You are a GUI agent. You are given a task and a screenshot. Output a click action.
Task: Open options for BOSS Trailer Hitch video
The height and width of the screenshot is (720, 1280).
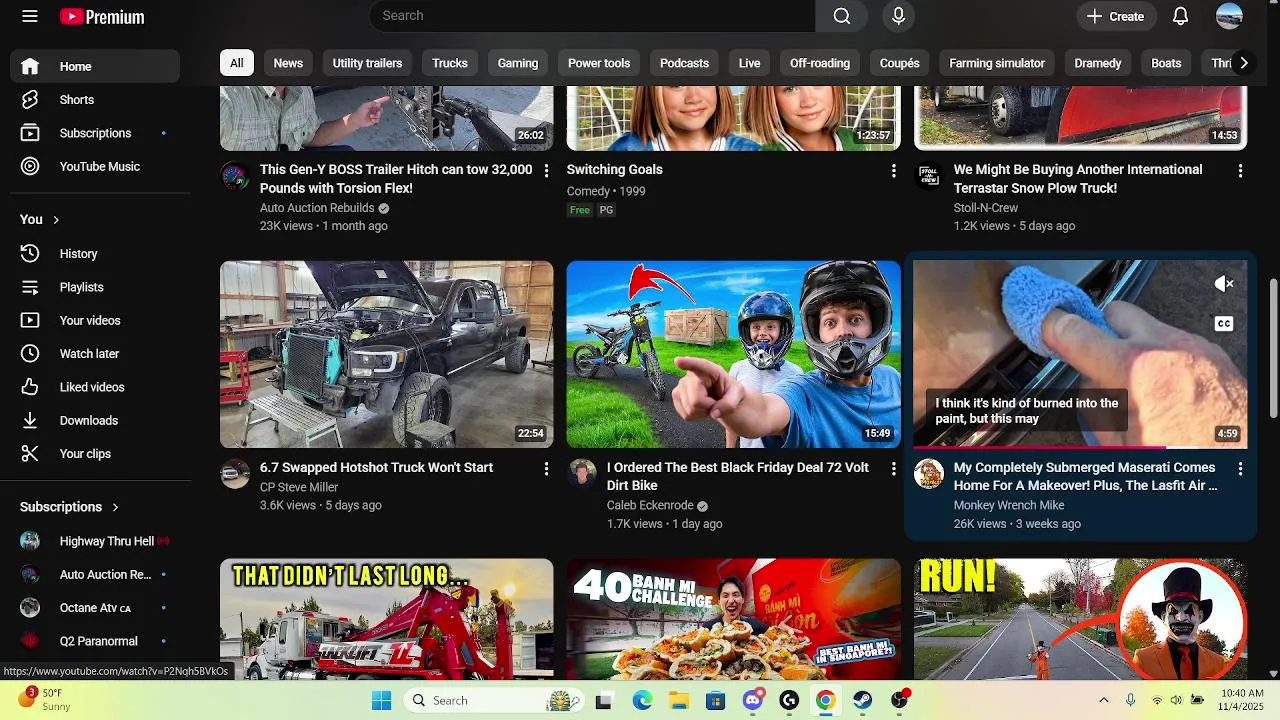click(546, 171)
